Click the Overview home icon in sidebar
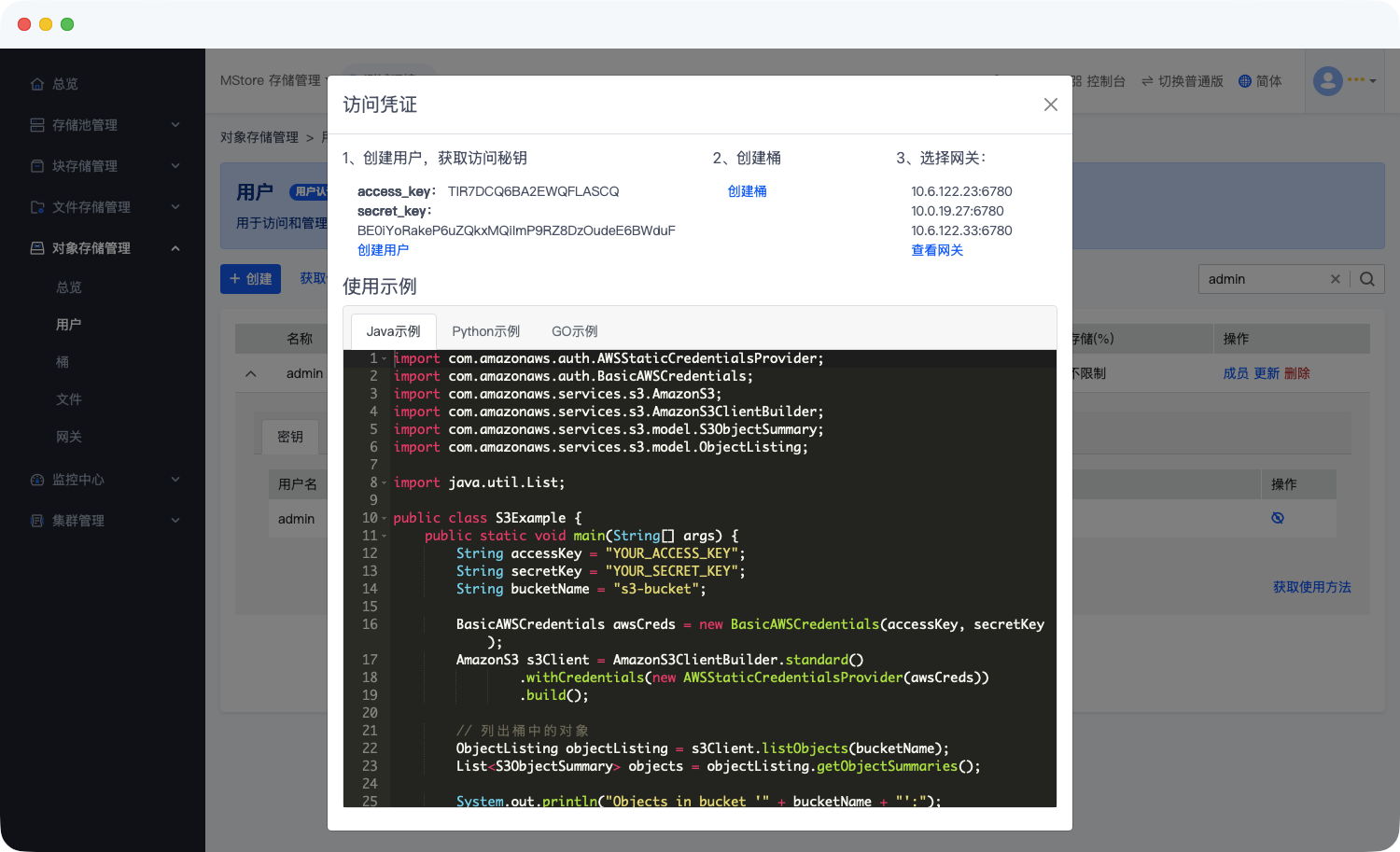1400x852 pixels. 37,84
